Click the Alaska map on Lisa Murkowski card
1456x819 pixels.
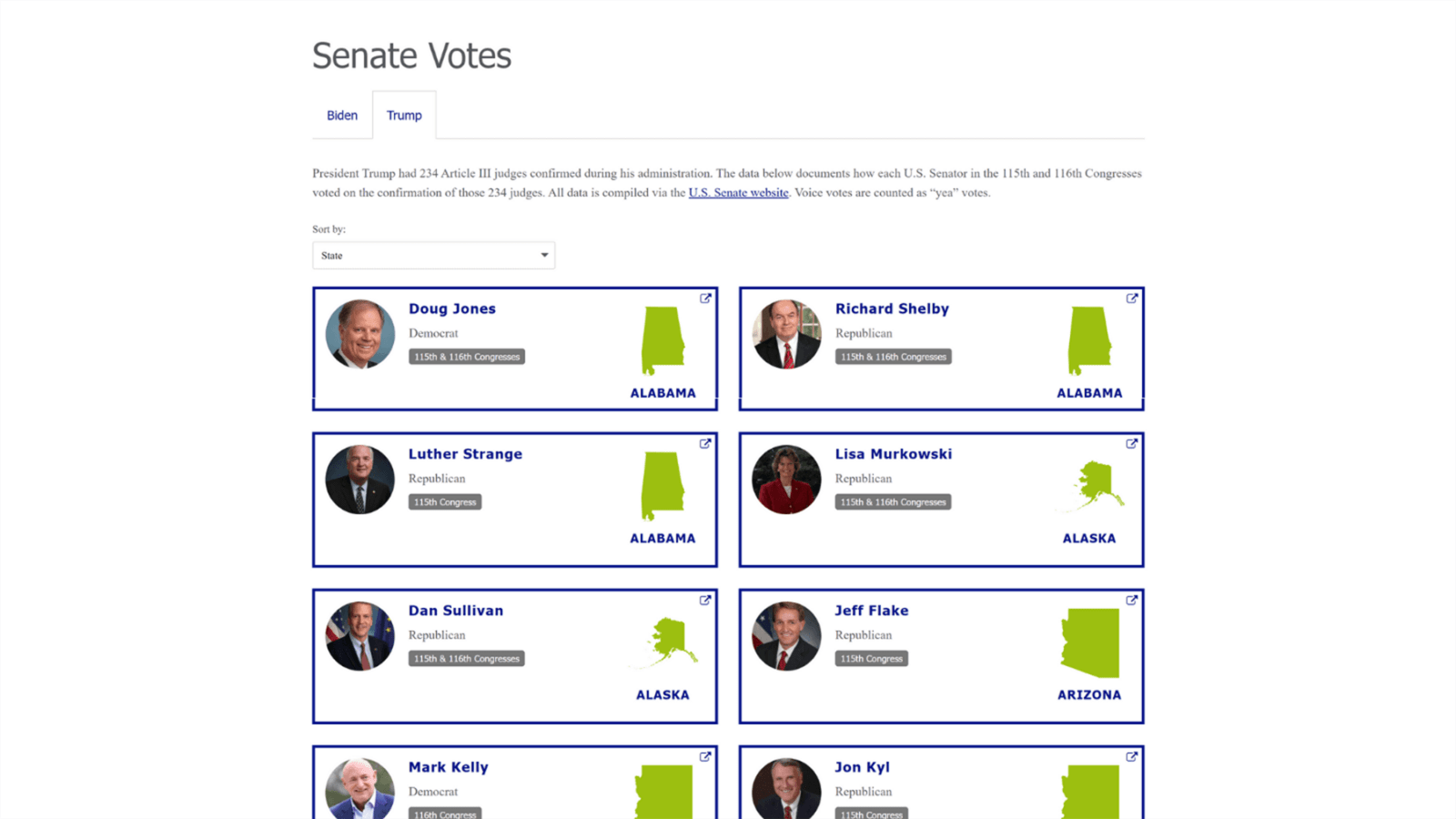pos(1097,485)
